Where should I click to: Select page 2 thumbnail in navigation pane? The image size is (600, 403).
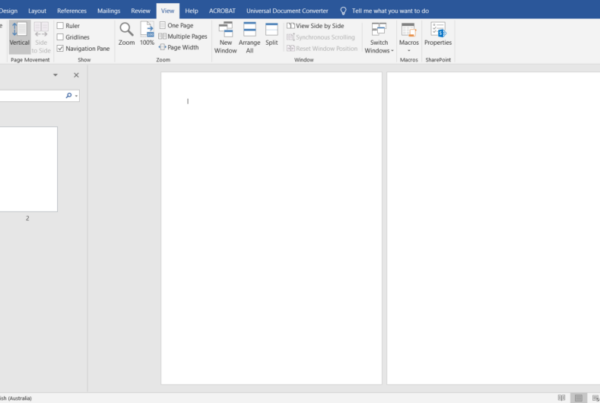point(28,169)
